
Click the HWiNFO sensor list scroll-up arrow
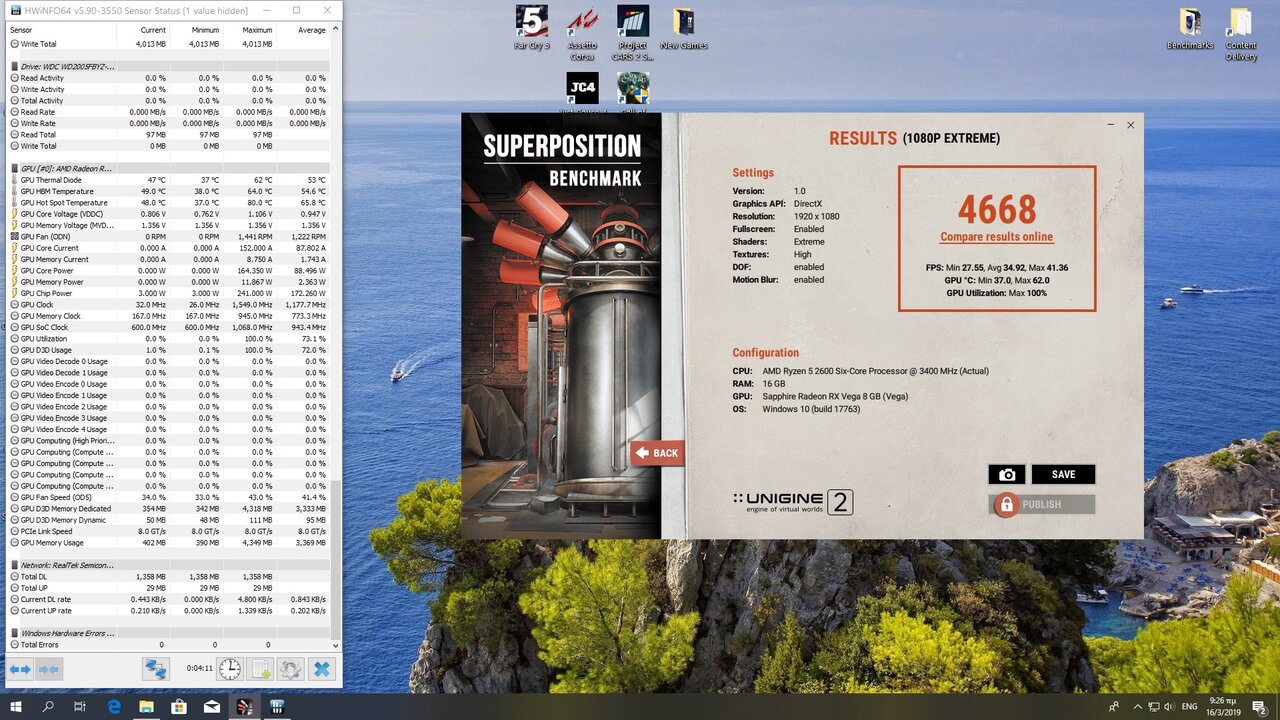[x=336, y=29]
